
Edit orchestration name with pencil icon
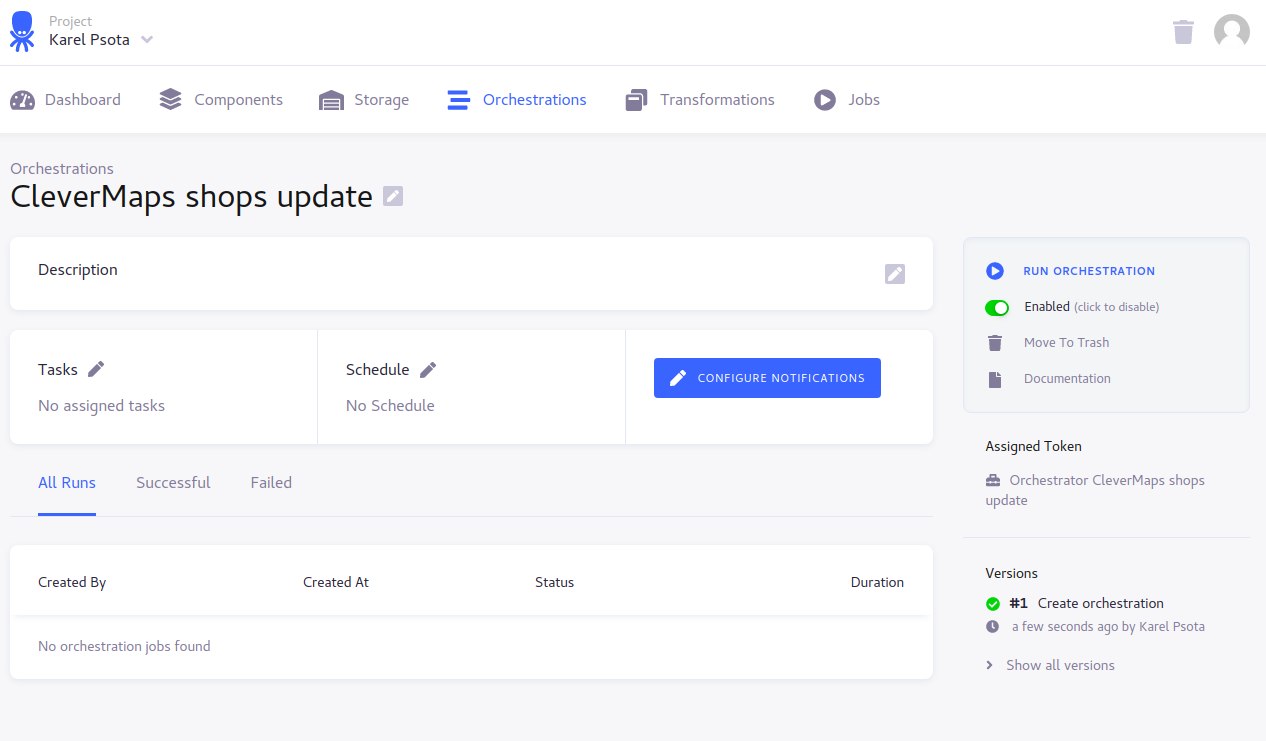[393, 197]
